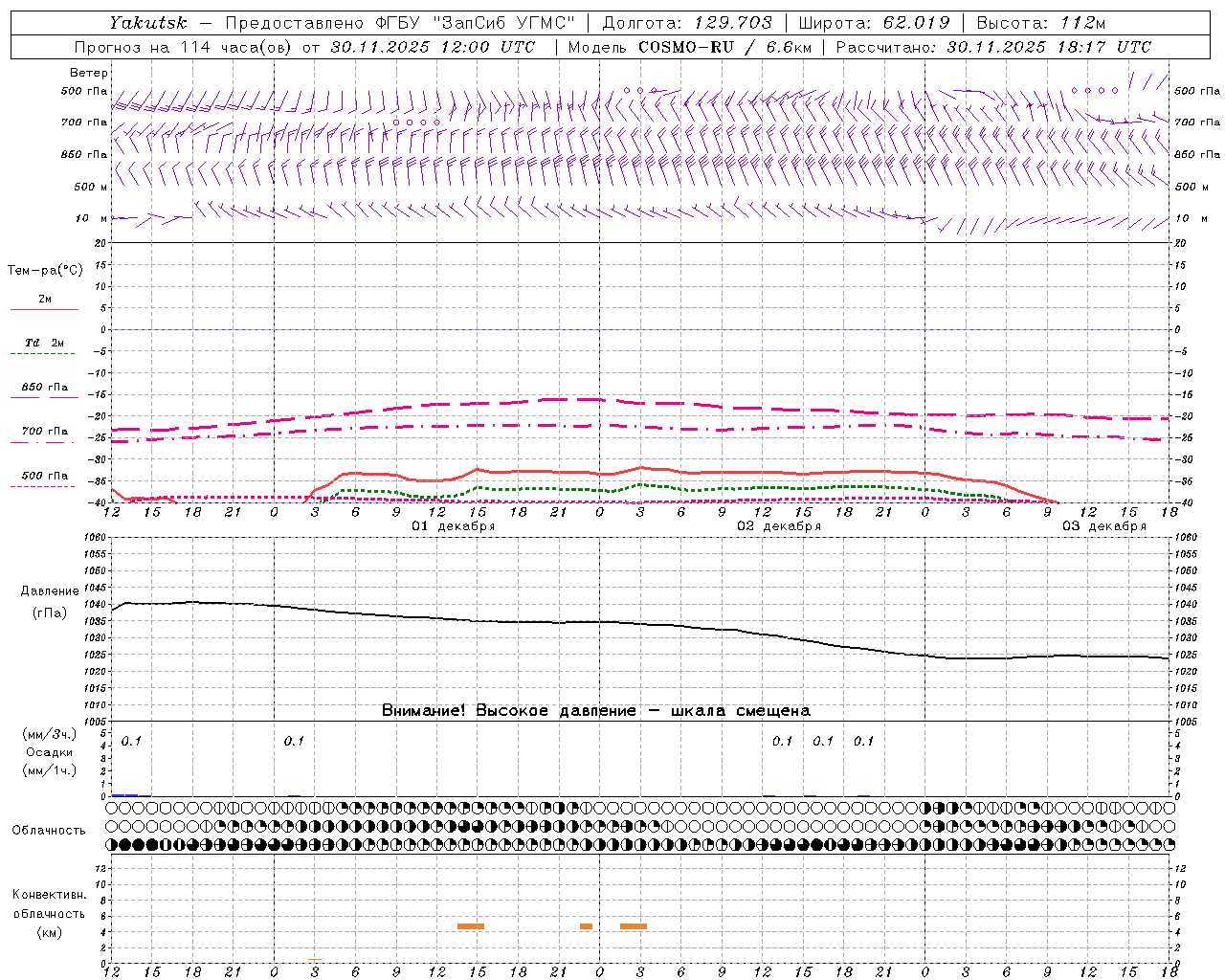Click the "Давление" pressure panel label
This screenshot has width=1225, height=980.
50,591
